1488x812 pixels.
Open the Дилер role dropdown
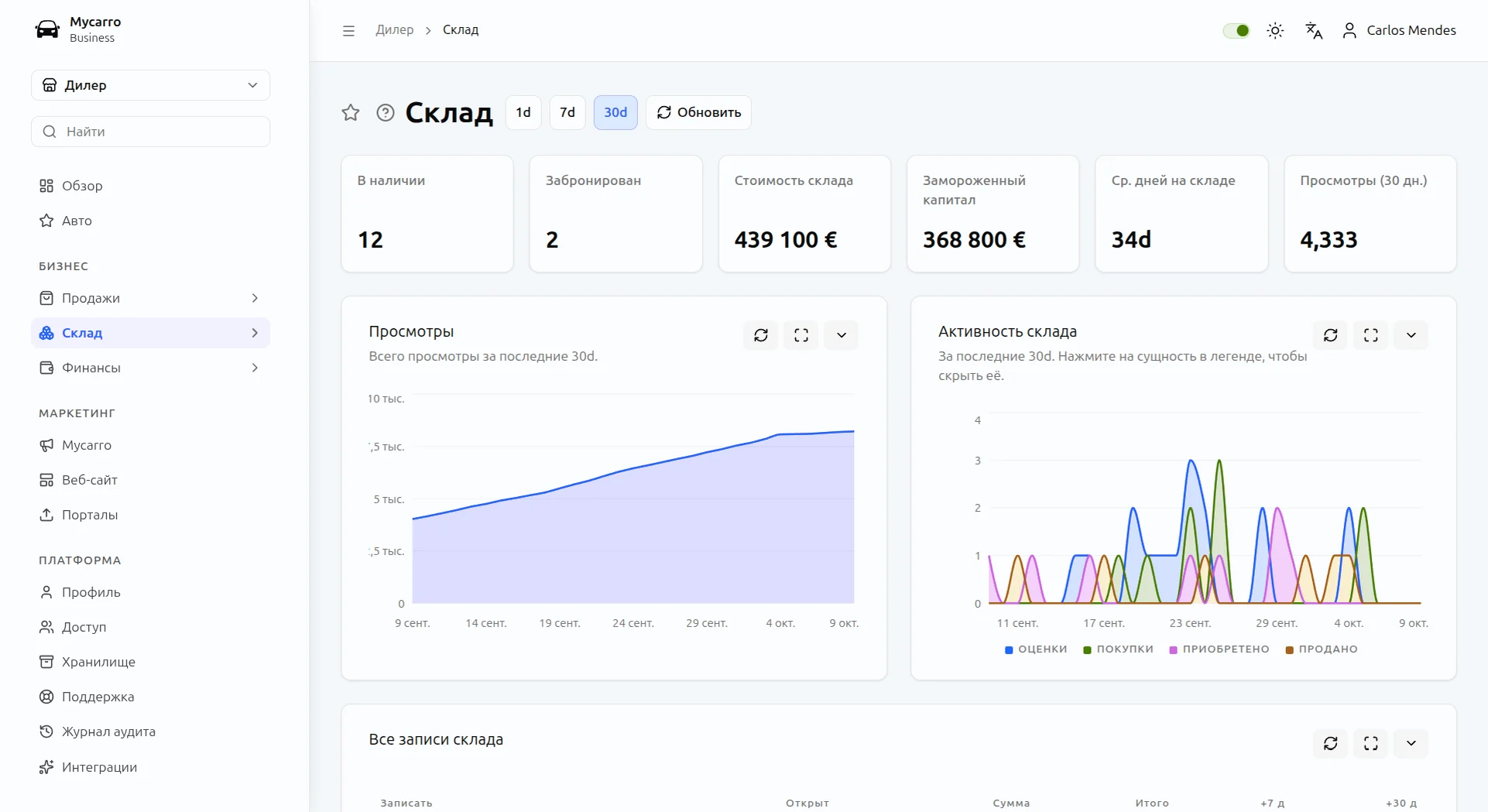tap(151, 85)
